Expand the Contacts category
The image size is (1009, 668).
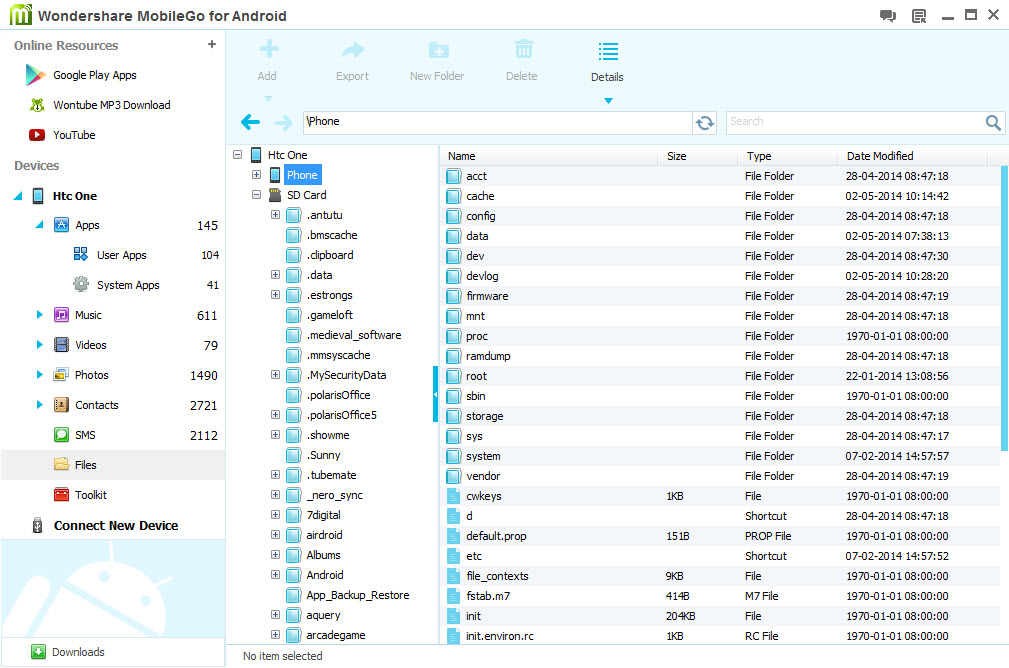[39, 405]
